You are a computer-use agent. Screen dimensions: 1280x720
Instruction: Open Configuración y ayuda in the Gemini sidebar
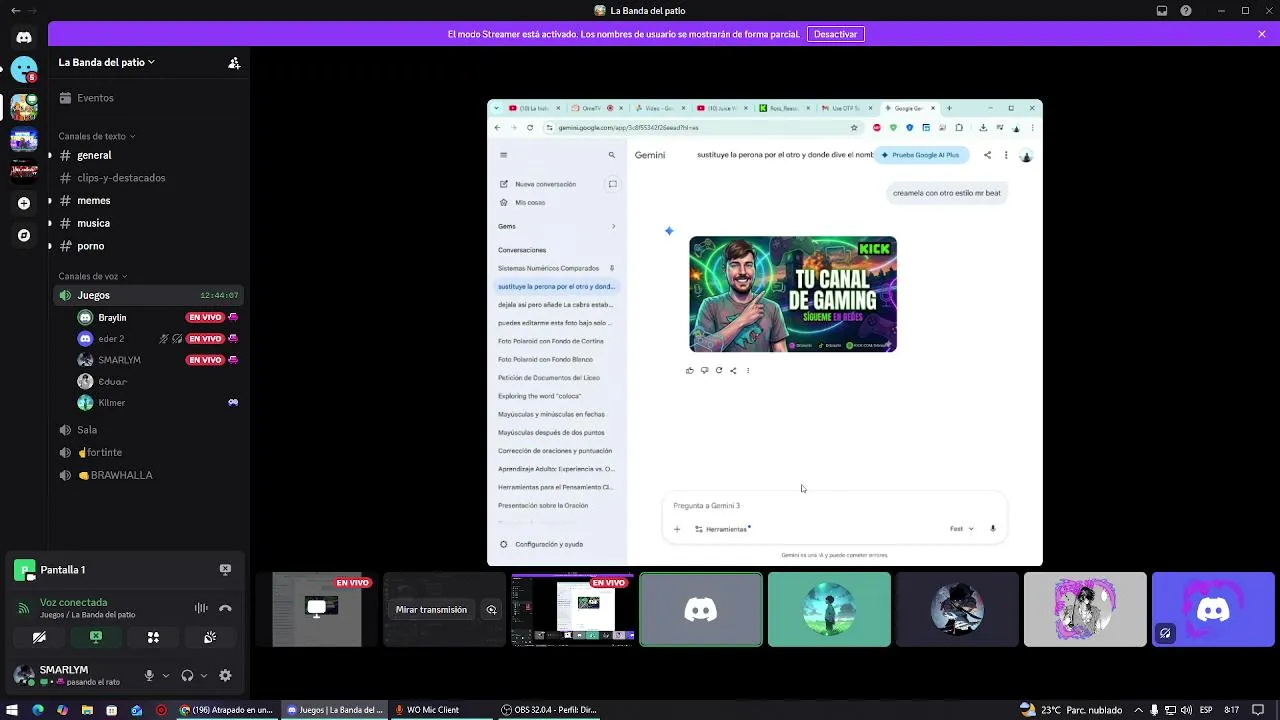(x=549, y=544)
